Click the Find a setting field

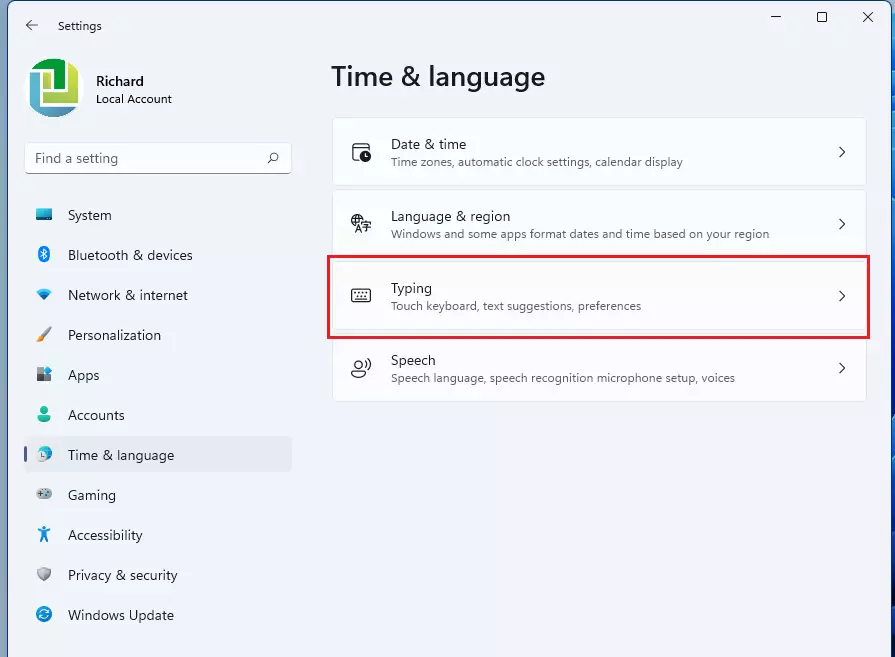(158, 158)
